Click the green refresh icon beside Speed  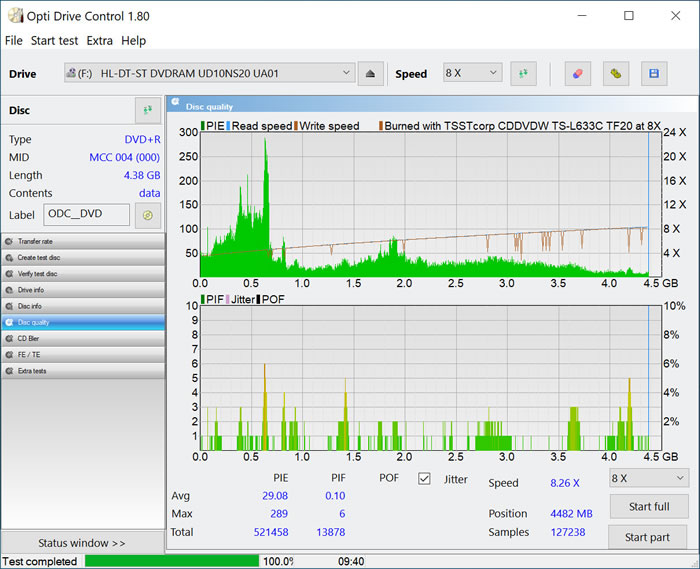(x=523, y=73)
